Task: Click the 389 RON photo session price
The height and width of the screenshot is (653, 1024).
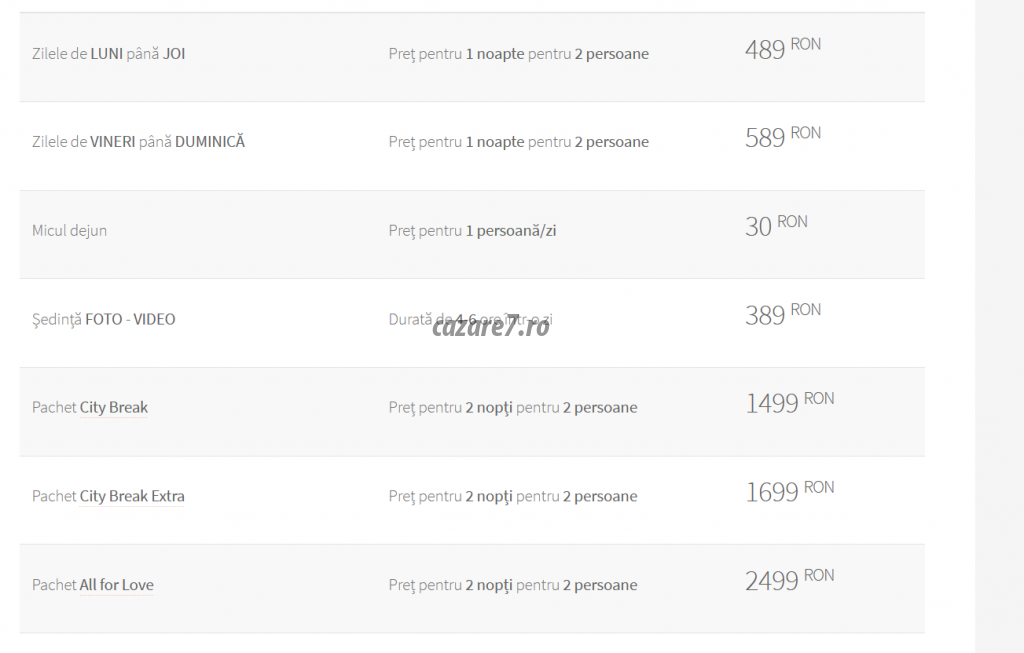Action: [x=782, y=315]
